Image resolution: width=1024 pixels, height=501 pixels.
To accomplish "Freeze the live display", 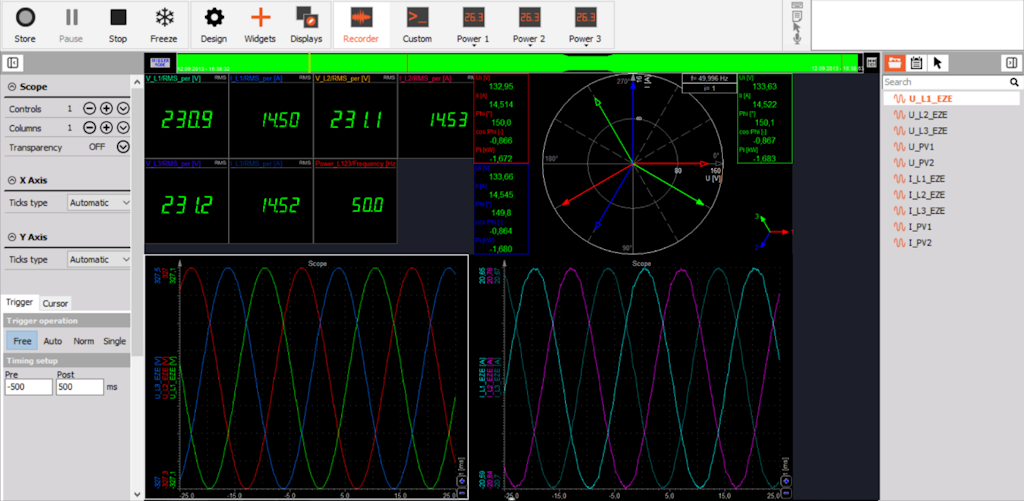I will [x=164, y=25].
